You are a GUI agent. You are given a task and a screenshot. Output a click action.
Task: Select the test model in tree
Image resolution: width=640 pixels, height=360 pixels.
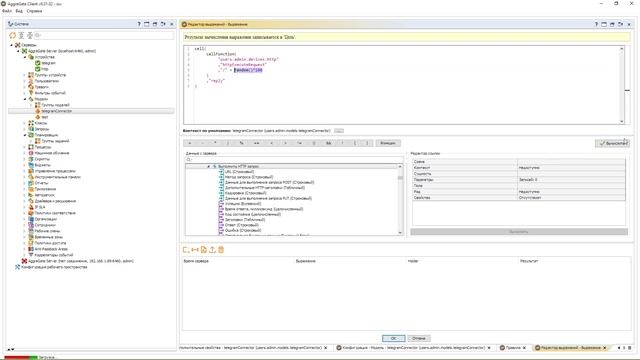(45, 117)
